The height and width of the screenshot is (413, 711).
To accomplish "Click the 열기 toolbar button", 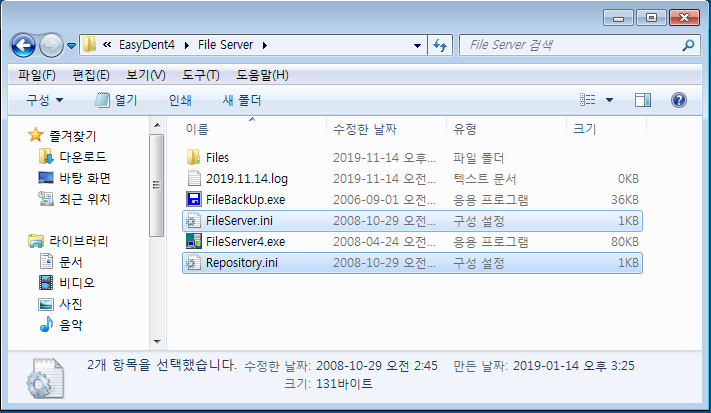I will click(x=116, y=100).
